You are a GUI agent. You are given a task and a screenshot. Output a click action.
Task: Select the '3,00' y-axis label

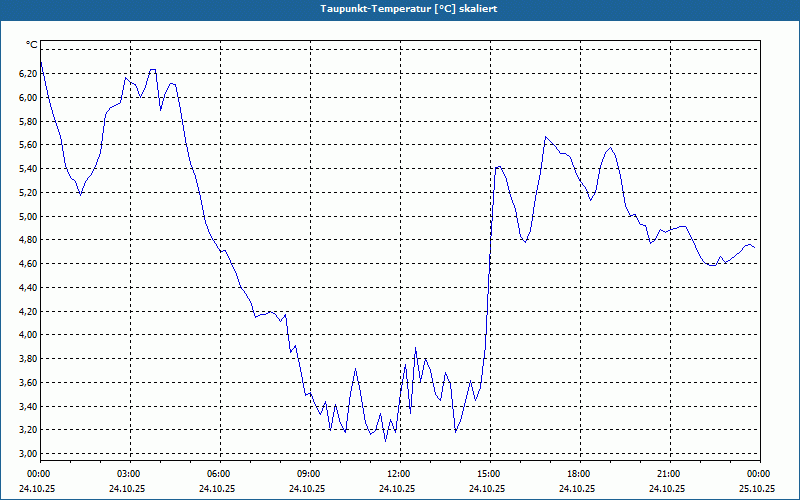click(28, 454)
